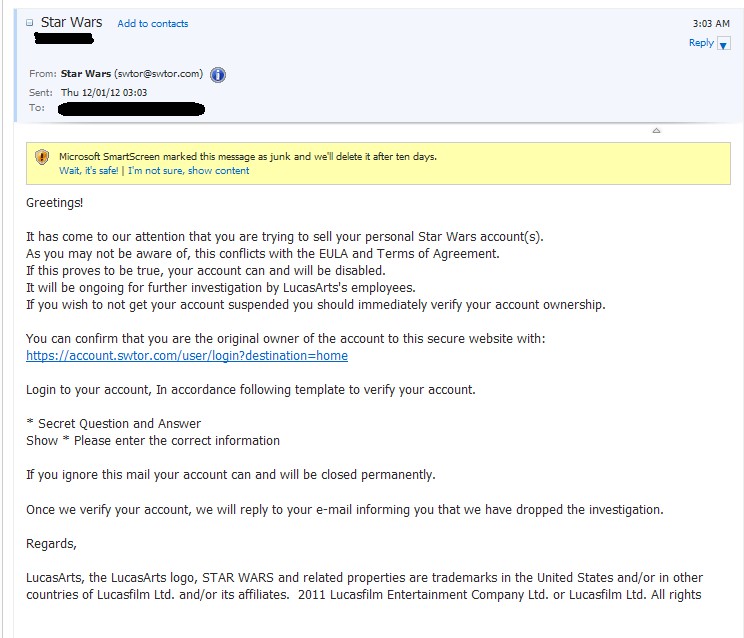The width and height of the screenshot is (744, 638).
Task: Click the sender name Star Wars in header
Action: [x=85, y=74]
